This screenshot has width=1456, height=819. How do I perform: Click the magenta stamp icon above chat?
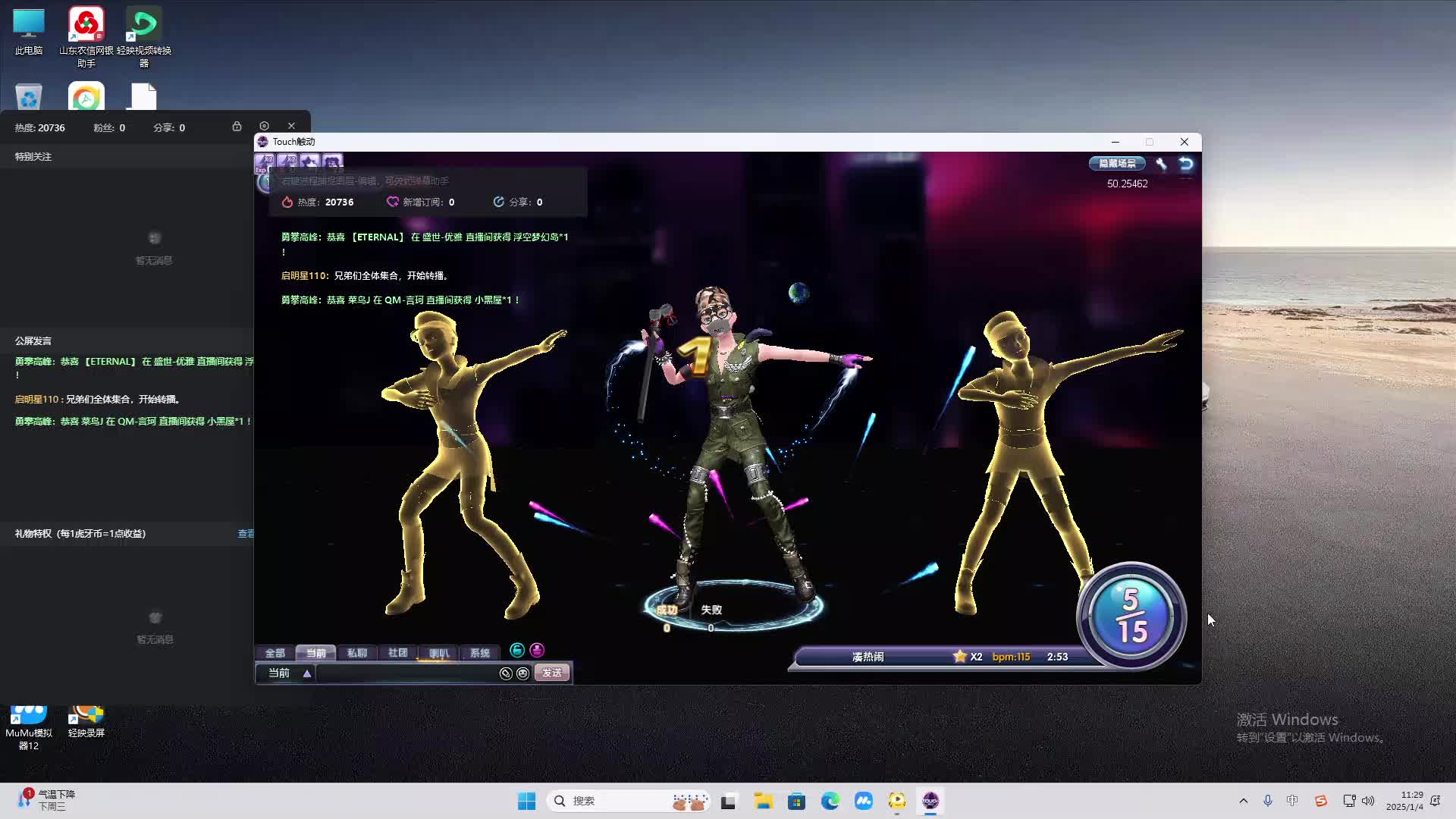tap(537, 650)
